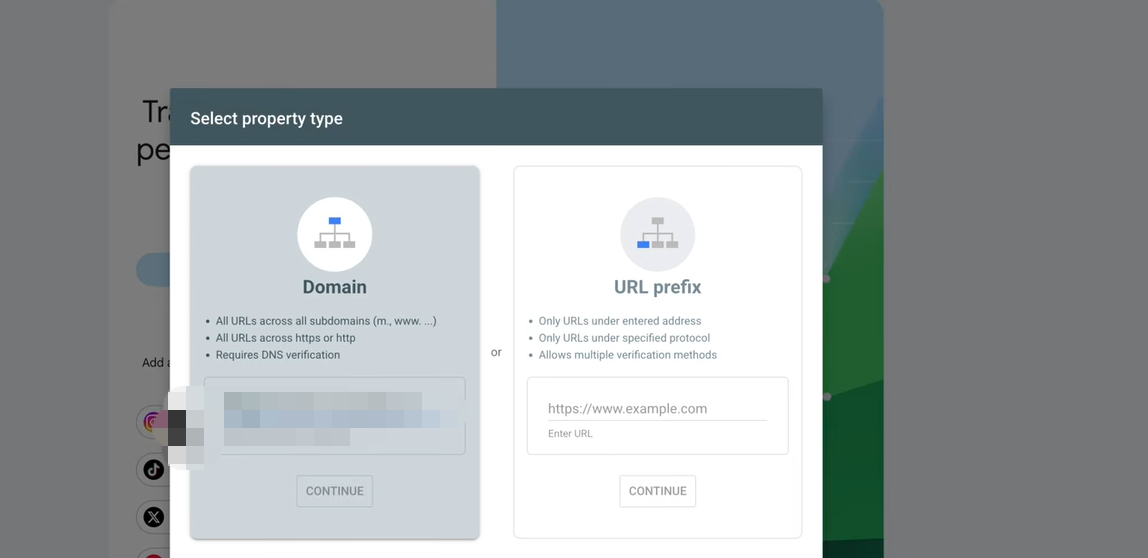Click "Only URLs under specified protocol" text
The height and width of the screenshot is (558, 1148).
[x=625, y=338]
